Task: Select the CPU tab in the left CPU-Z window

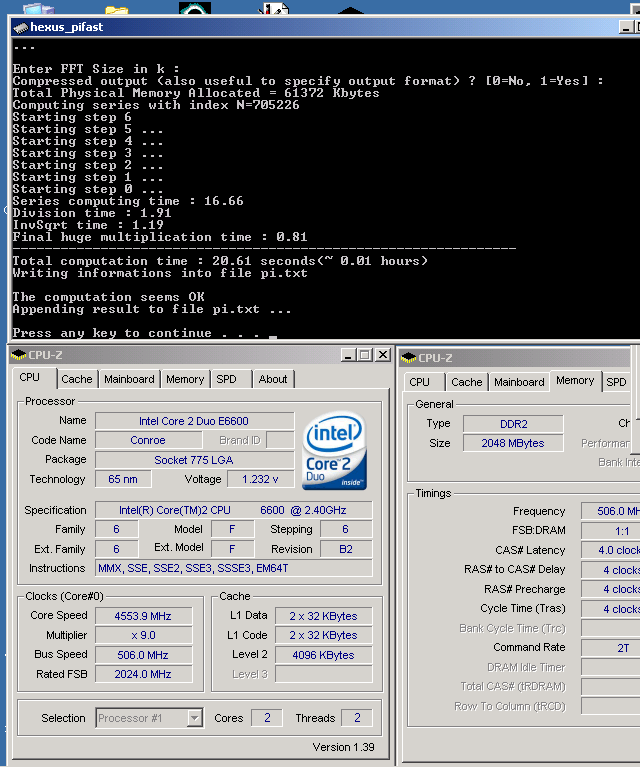Action: 32,378
